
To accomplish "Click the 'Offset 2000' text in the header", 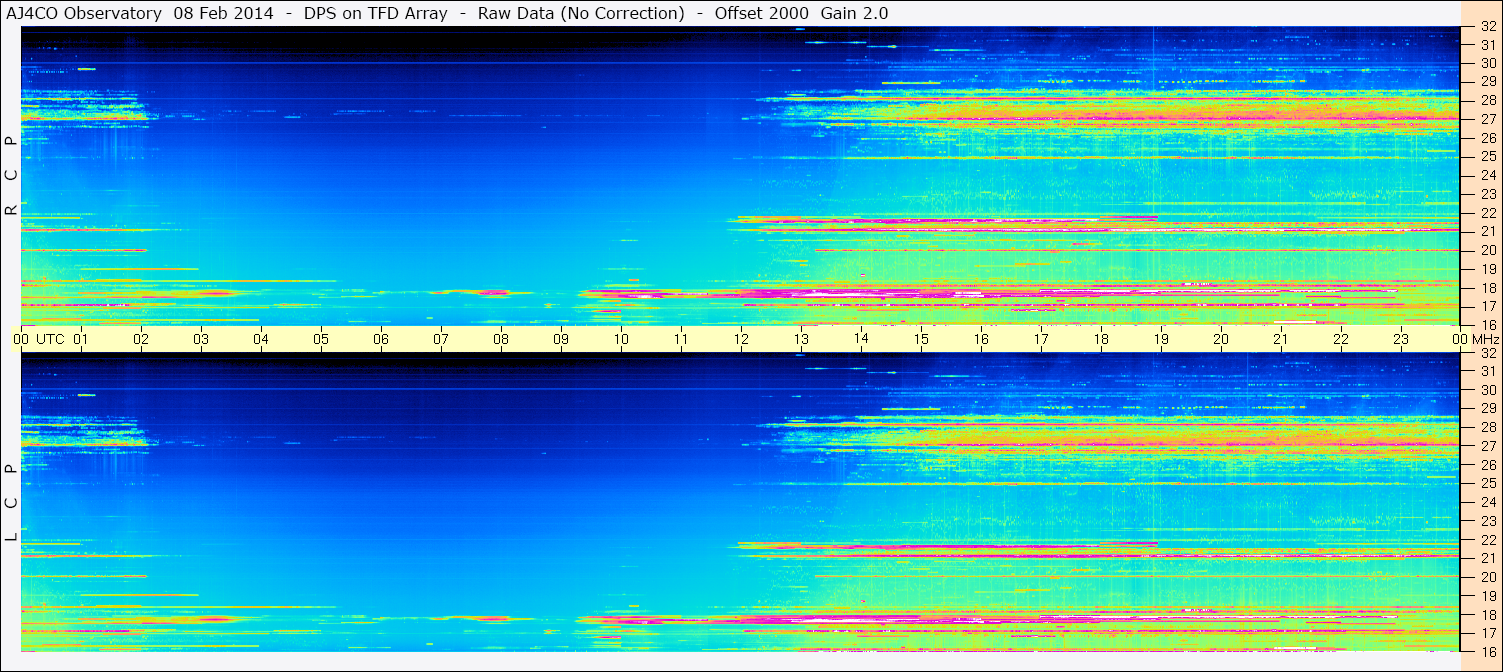I will click(x=761, y=13).
